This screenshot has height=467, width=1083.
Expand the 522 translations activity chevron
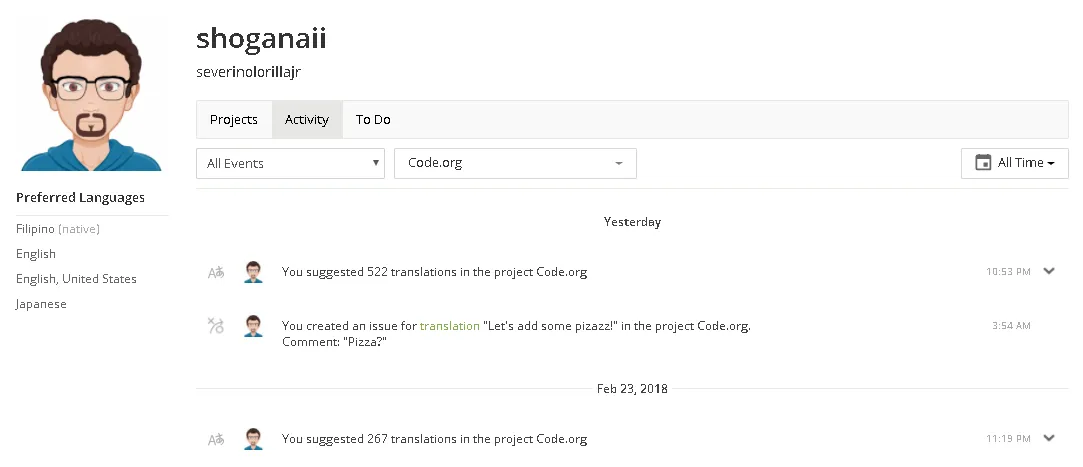click(x=1049, y=271)
